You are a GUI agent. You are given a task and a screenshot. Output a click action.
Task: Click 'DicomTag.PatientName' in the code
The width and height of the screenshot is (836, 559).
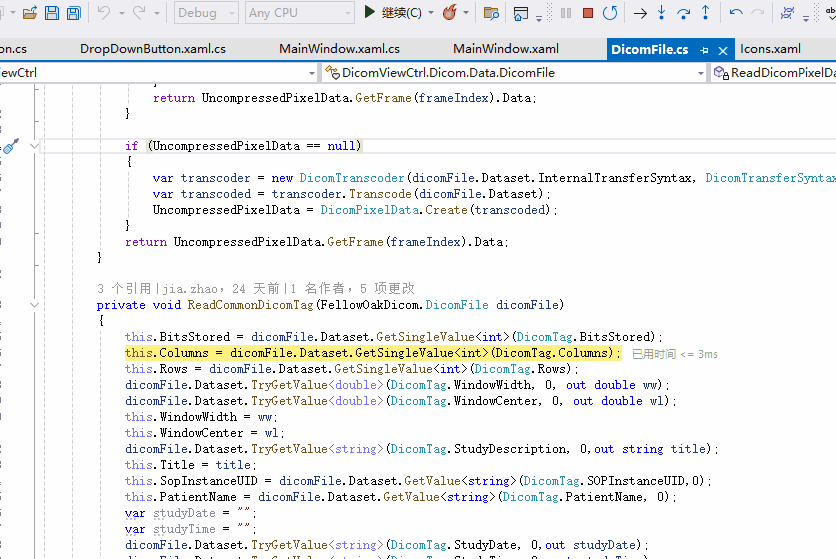coord(573,497)
